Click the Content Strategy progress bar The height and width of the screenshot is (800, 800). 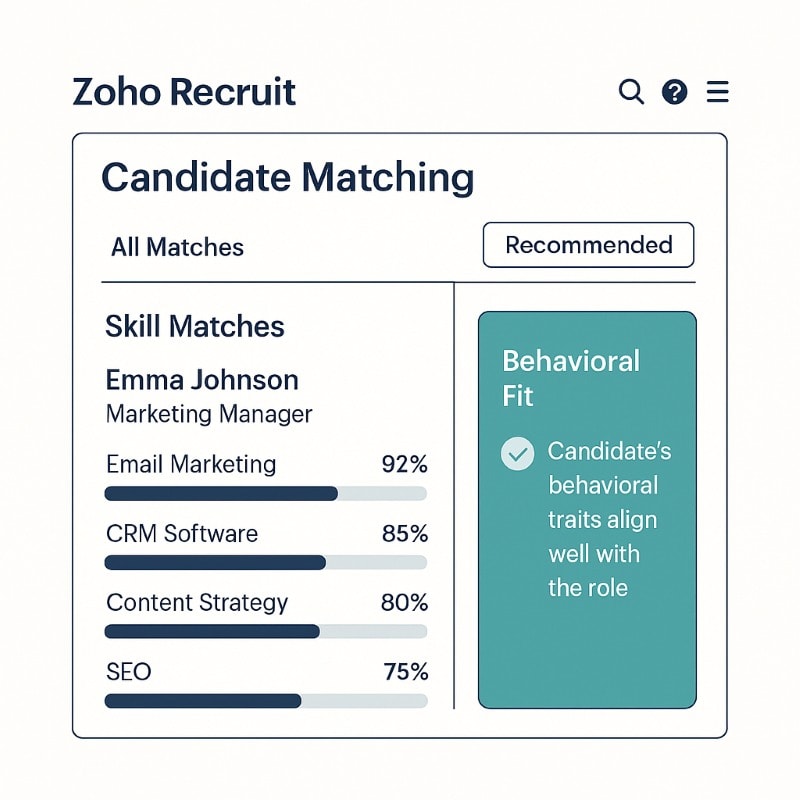(x=265, y=631)
